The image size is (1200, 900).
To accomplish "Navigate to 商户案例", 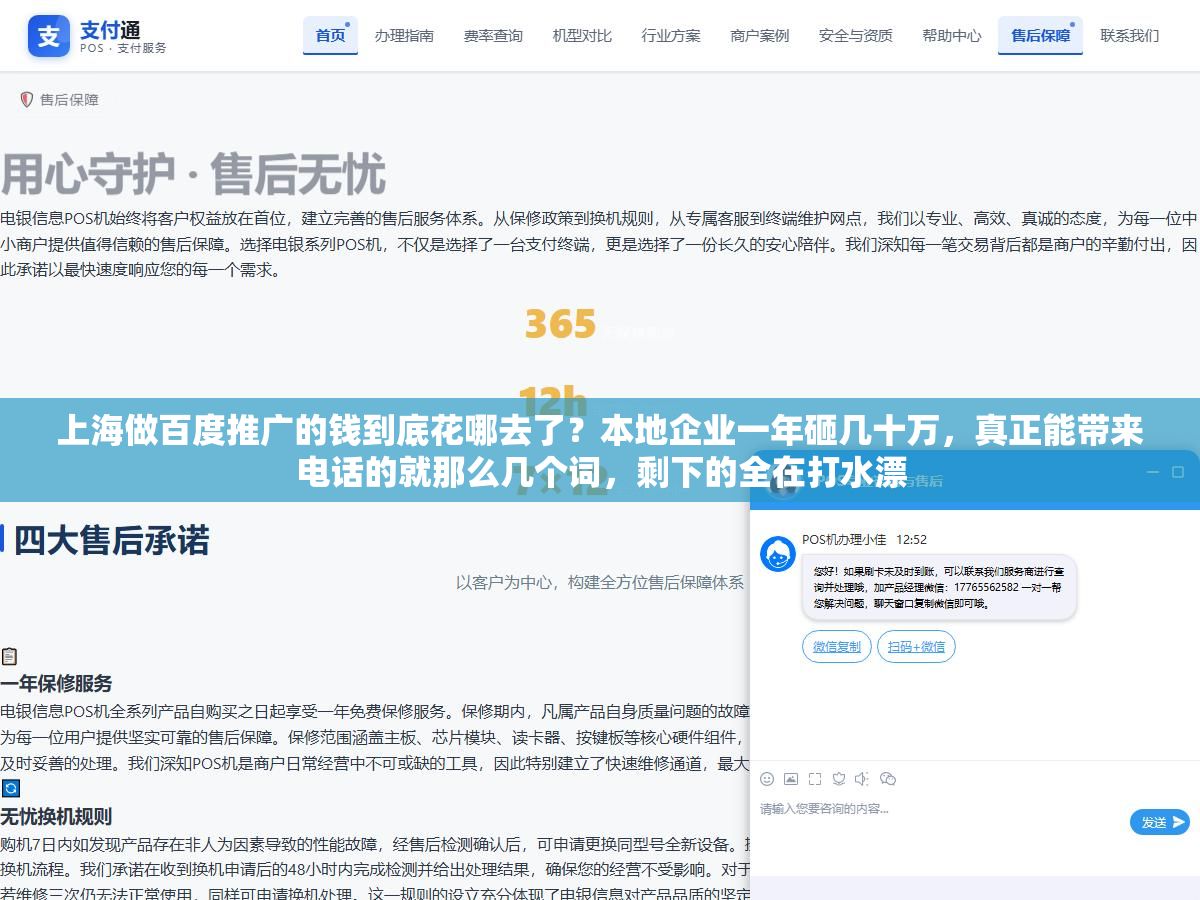I will (760, 36).
